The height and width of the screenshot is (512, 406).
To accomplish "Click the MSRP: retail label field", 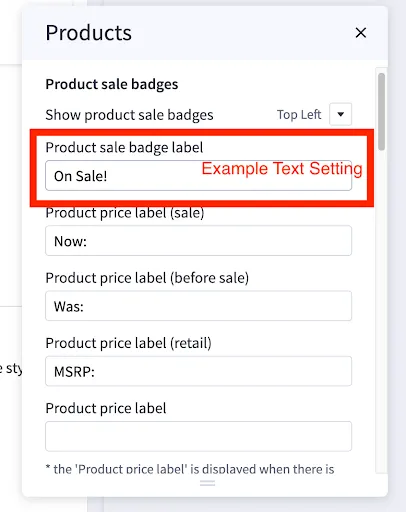I will pyautogui.click(x=198, y=371).
